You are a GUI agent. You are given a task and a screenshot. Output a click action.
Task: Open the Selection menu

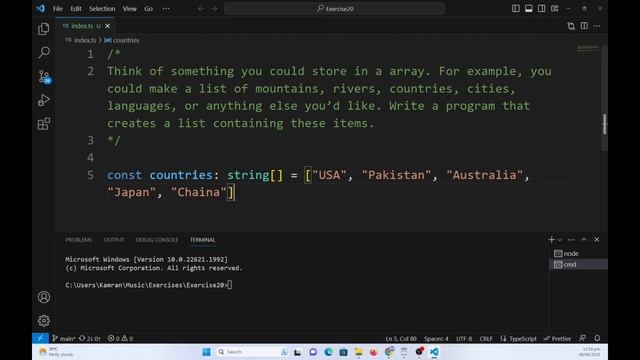tap(102, 9)
